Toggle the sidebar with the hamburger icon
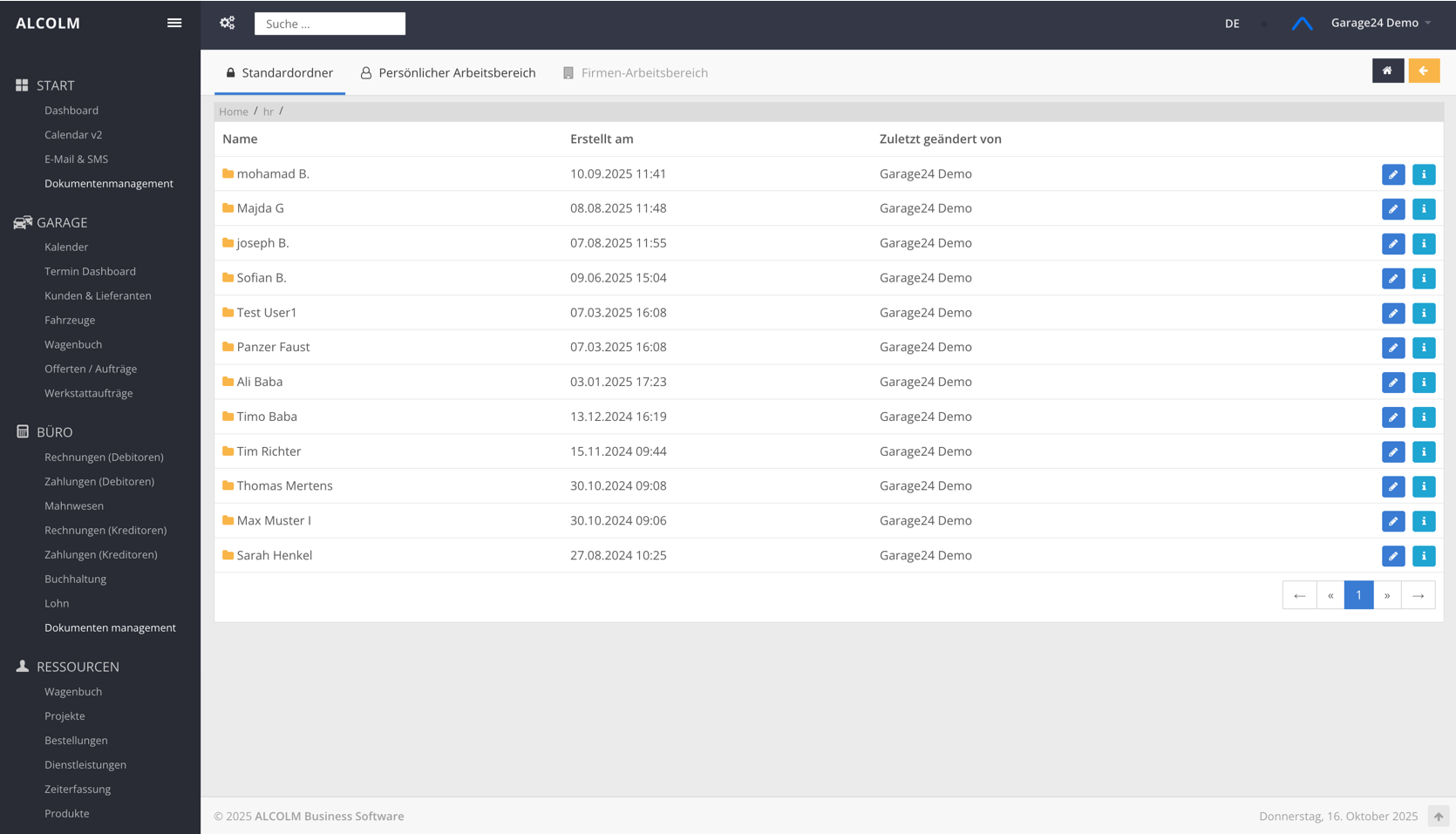The width and height of the screenshot is (1456, 834). [173, 23]
